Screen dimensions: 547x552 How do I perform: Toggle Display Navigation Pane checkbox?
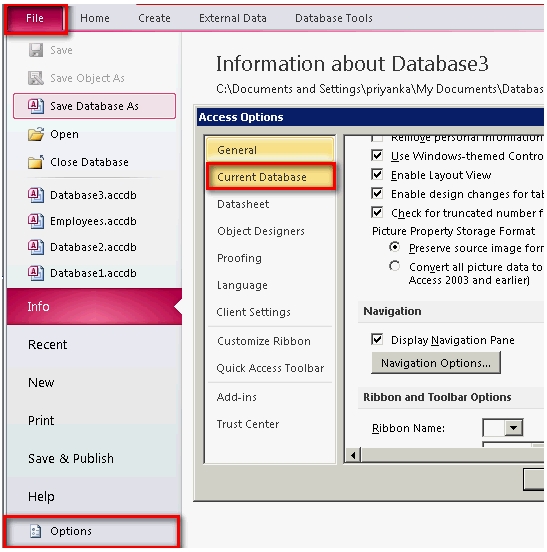[x=377, y=339]
